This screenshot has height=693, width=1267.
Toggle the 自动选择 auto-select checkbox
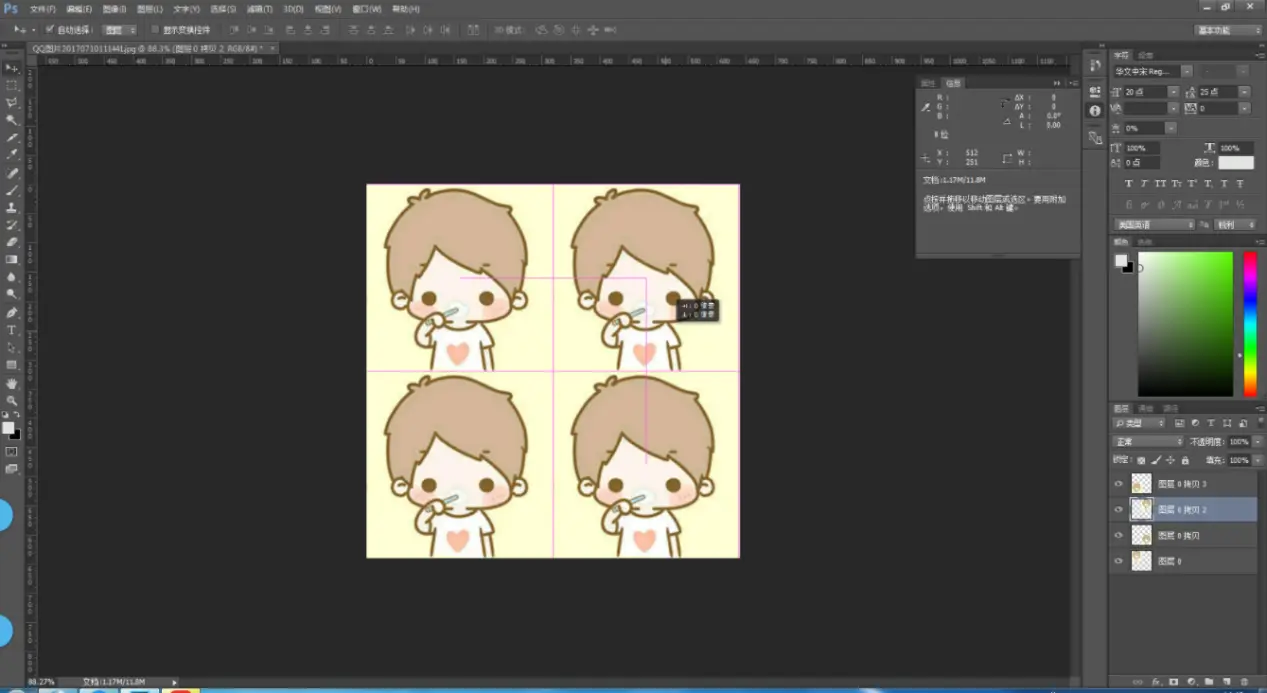pos(50,30)
